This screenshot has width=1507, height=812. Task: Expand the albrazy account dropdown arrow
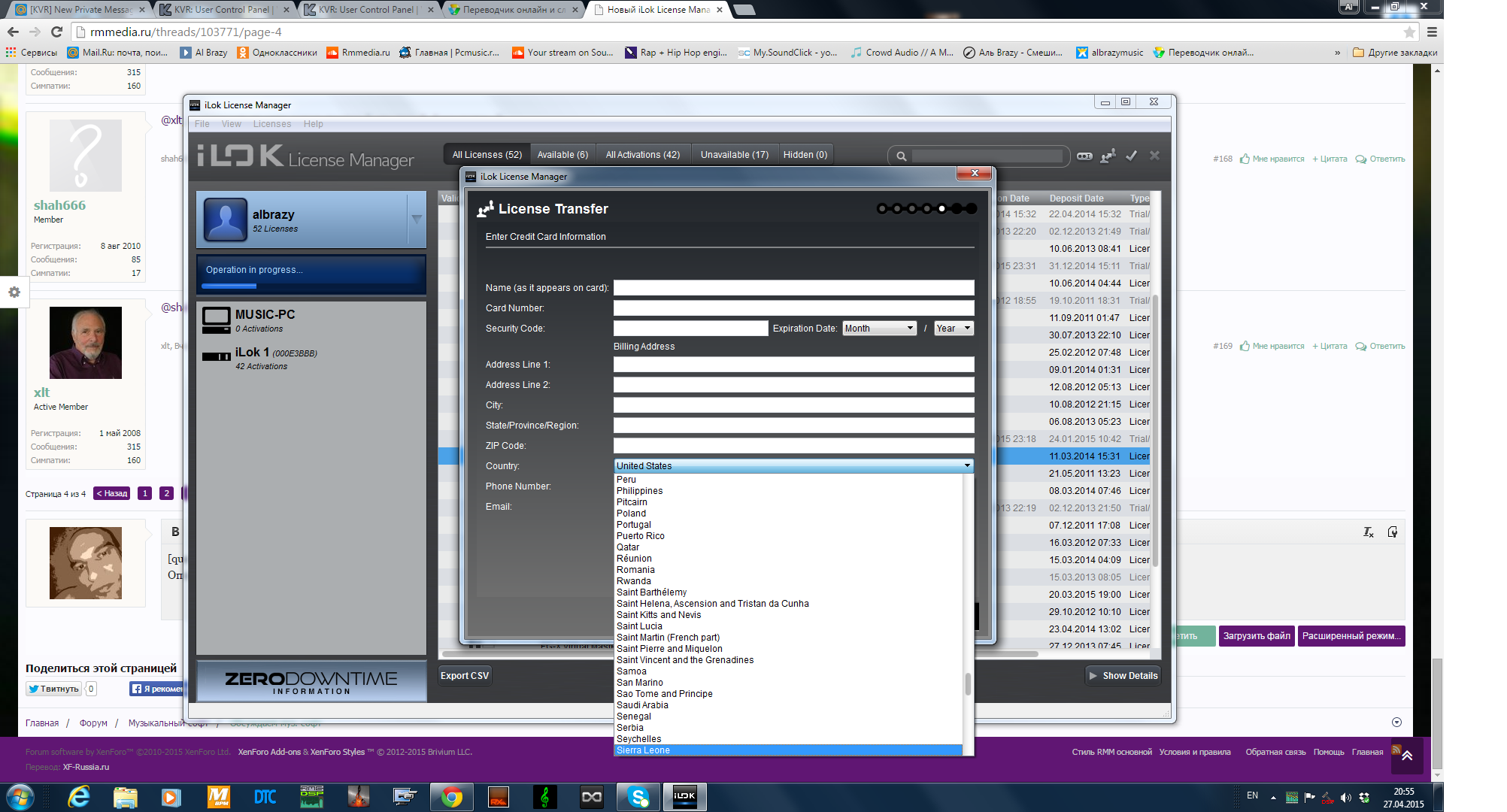416,219
